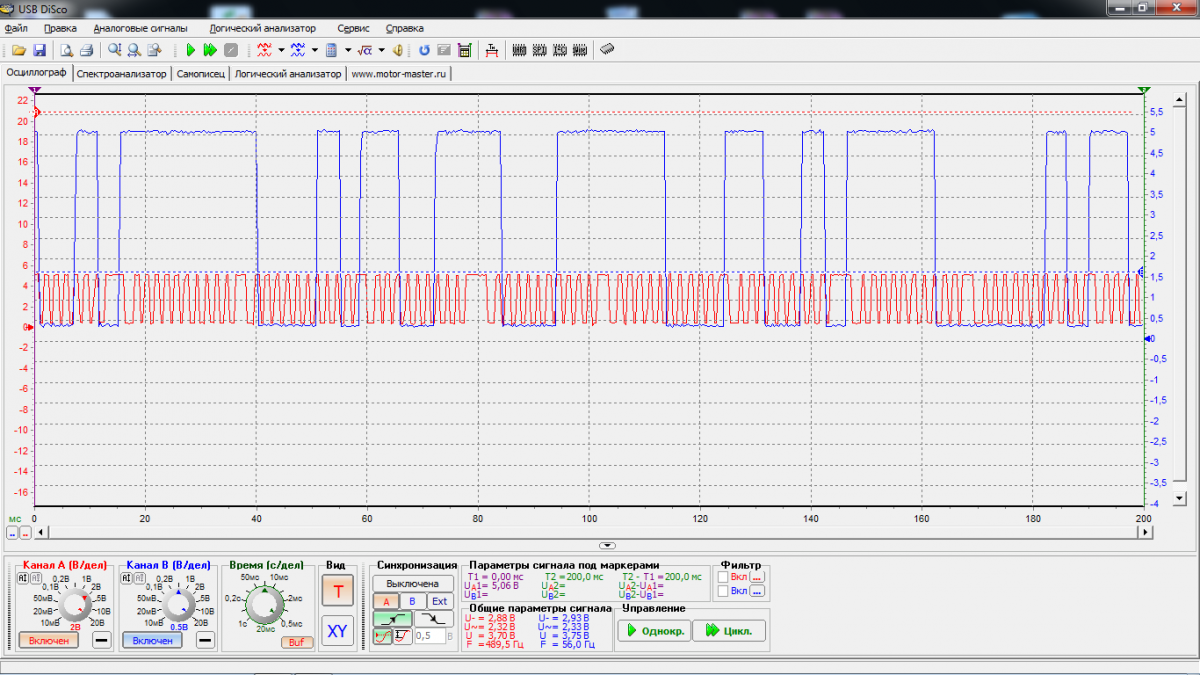Viewport: 1200px width, 675px height.
Task: Click the square root math function icon
Action: coord(365,50)
